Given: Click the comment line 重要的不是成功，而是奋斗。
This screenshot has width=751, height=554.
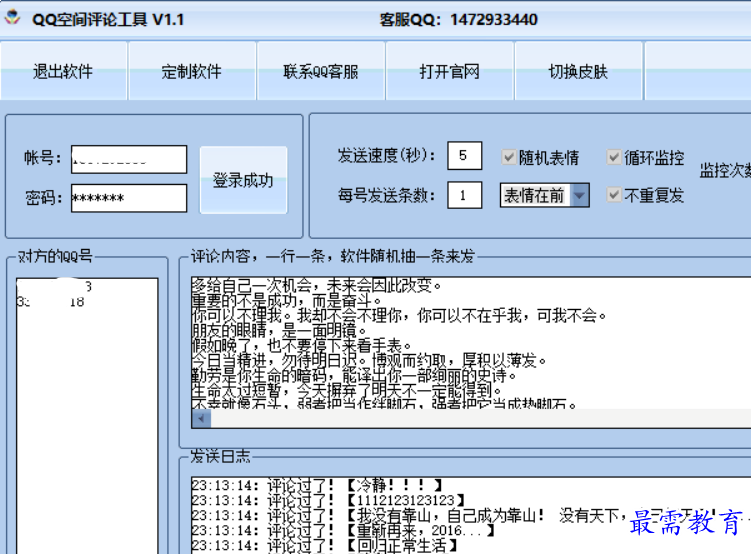Looking at the screenshot, I should [286, 301].
